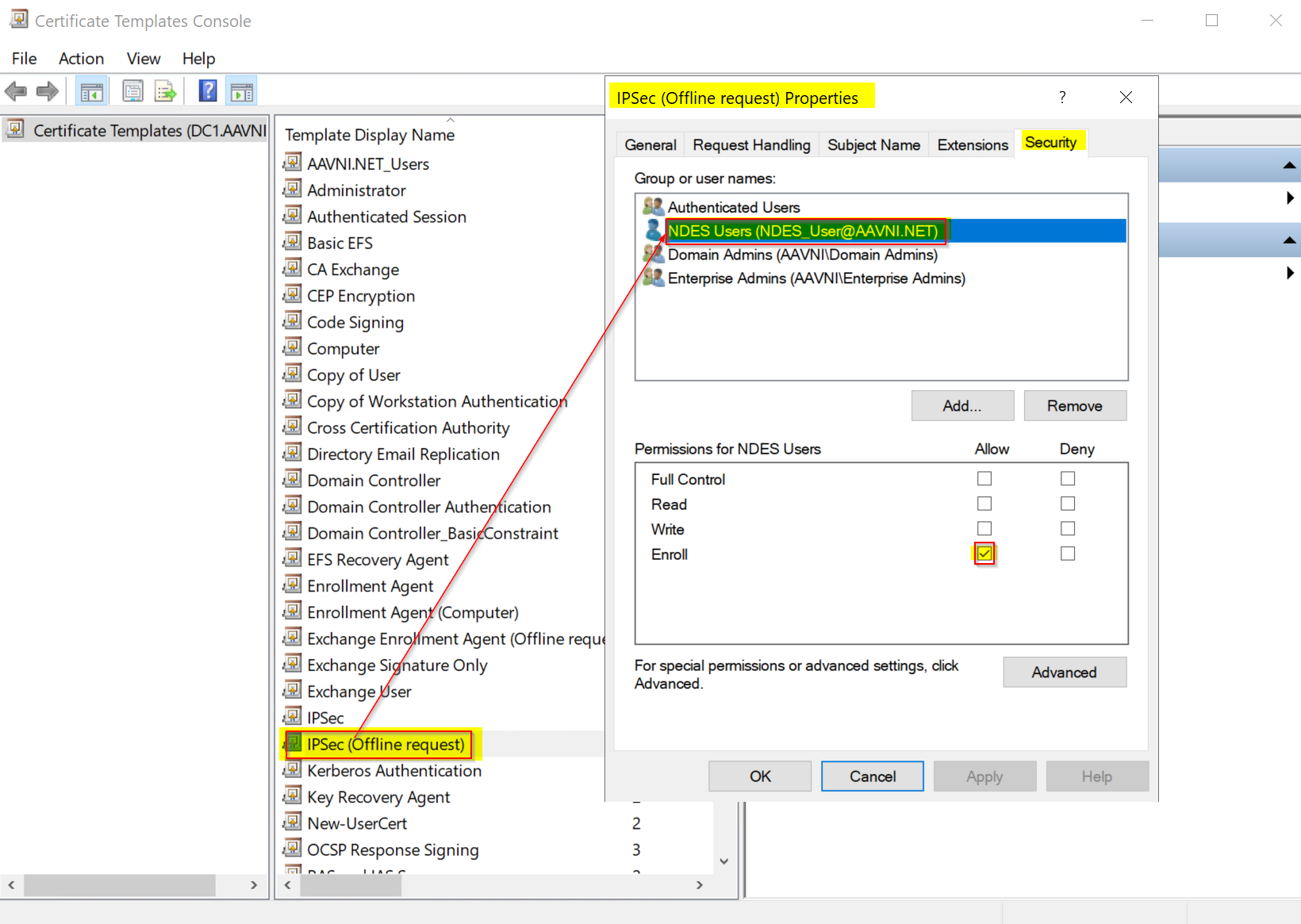Screen dimensions: 1301x924
Task: Toggle the console tree pane visibility
Action: (x=91, y=90)
